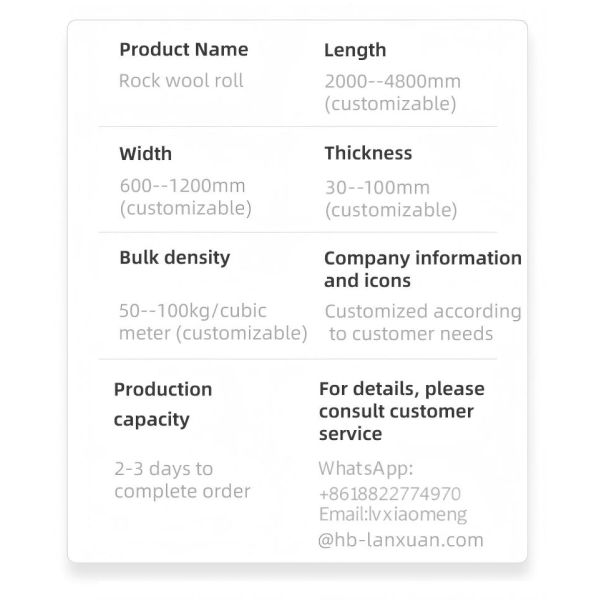The height and width of the screenshot is (600, 600).
Task: Click the Product Name heading
Action: (183, 50)
